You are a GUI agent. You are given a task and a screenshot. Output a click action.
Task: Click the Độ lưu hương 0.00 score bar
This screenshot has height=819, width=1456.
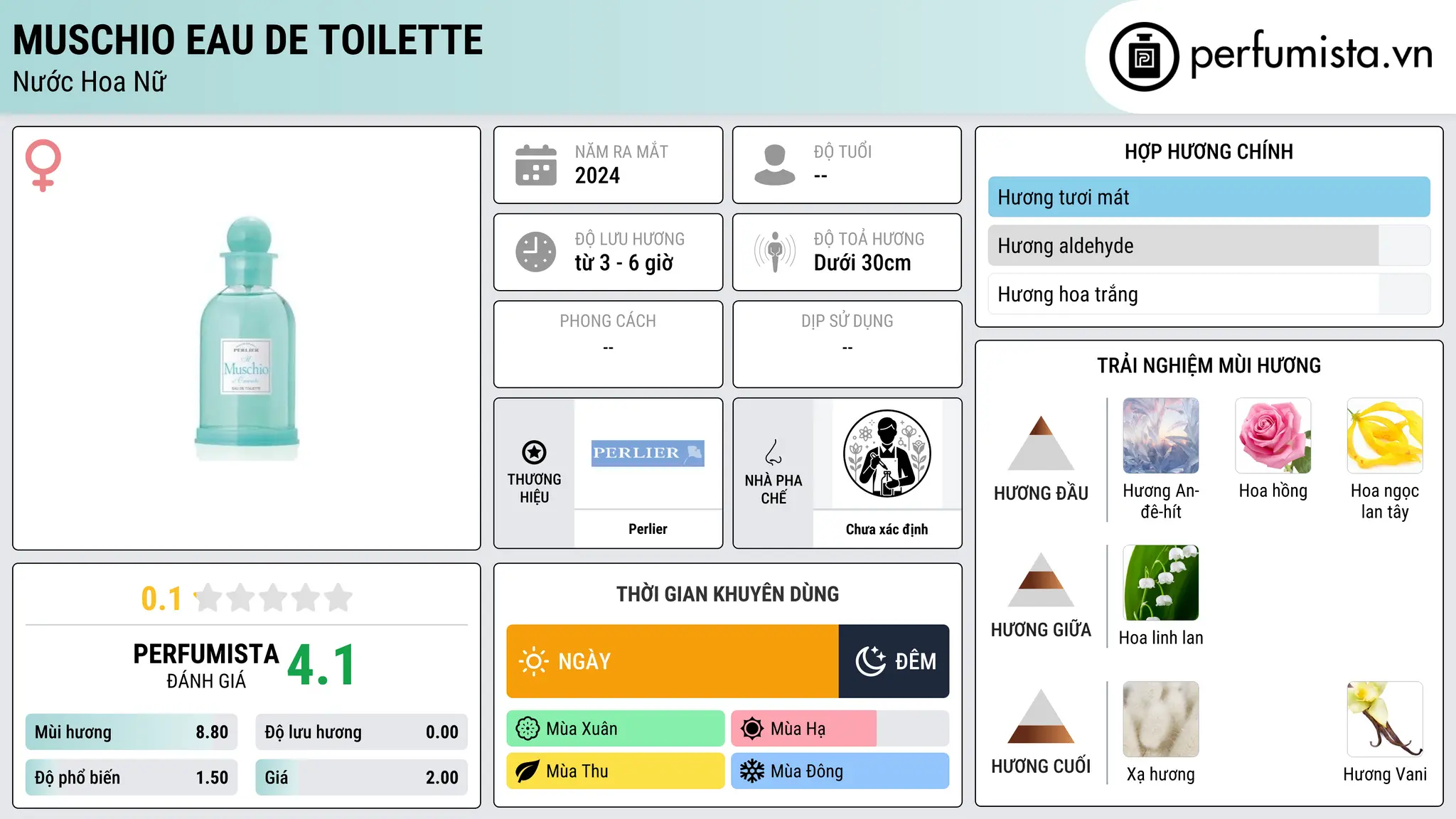[361, 732]
